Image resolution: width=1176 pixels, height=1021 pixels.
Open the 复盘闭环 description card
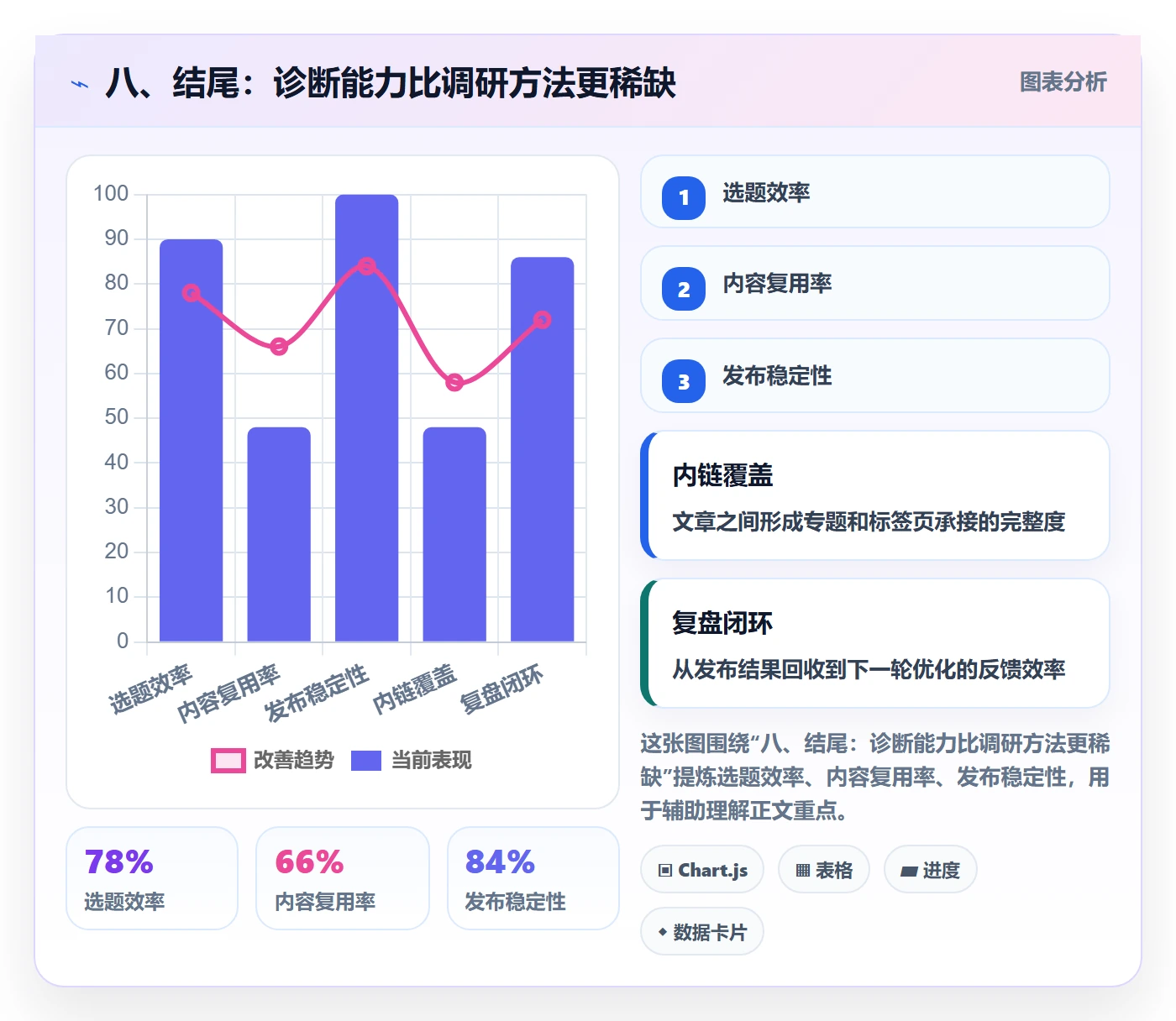point(874,643)
